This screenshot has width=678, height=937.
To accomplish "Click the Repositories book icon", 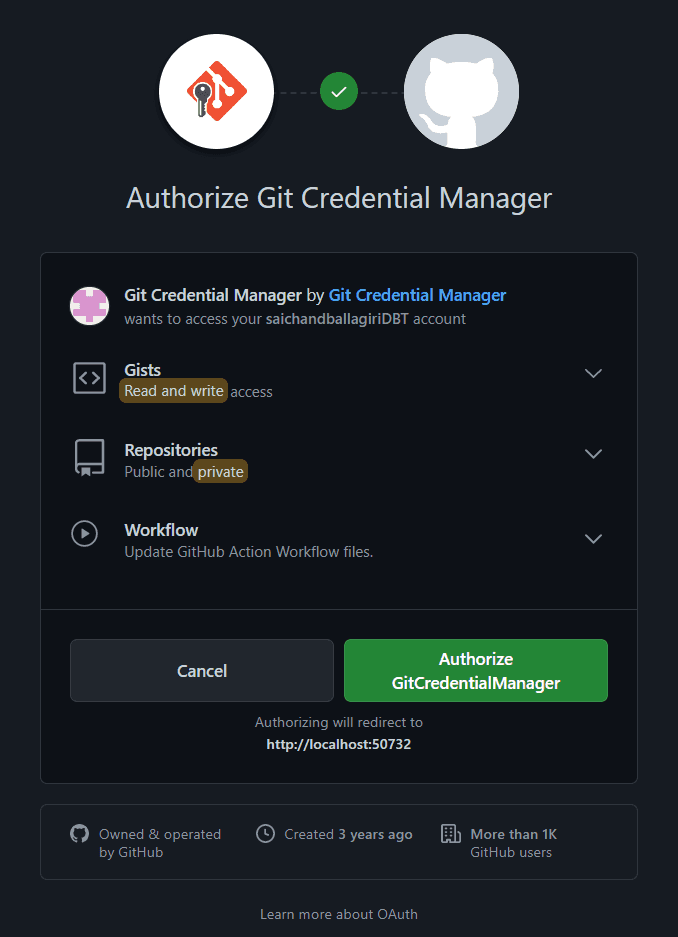I will point(90,458).
